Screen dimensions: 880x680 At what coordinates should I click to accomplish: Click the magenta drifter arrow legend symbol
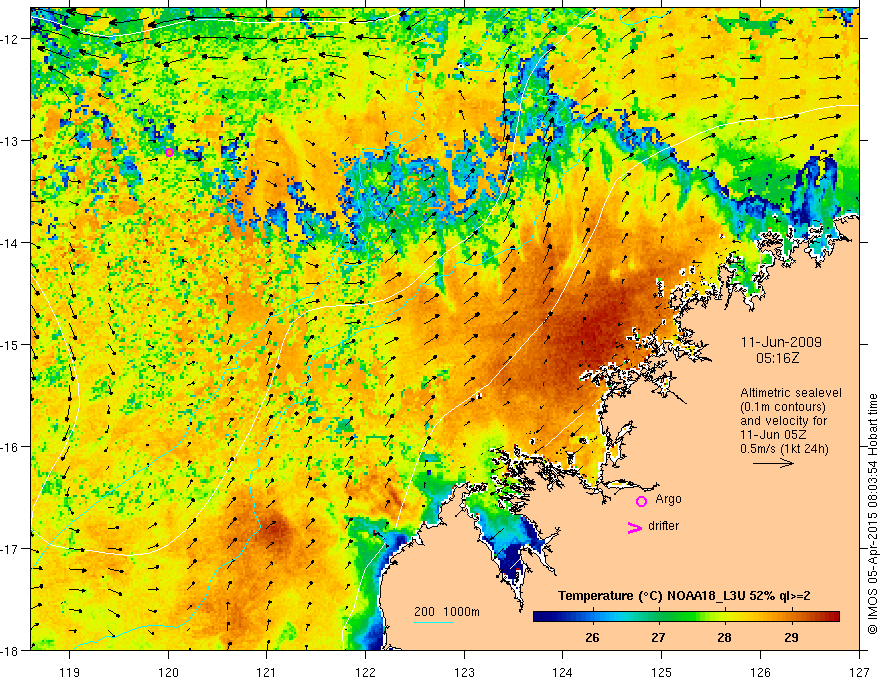(x=634, y=527)
